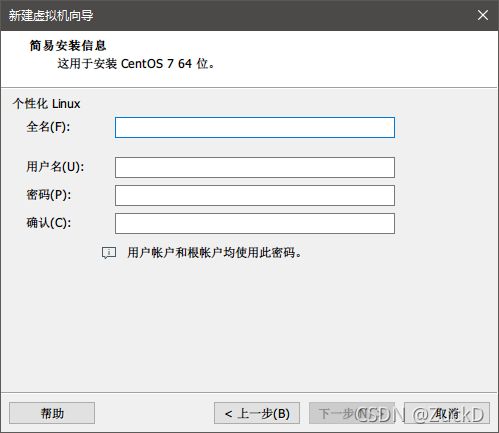499x433 pixels.
Task: Click the 个性化 Linux group label
Action: (47, 104)
